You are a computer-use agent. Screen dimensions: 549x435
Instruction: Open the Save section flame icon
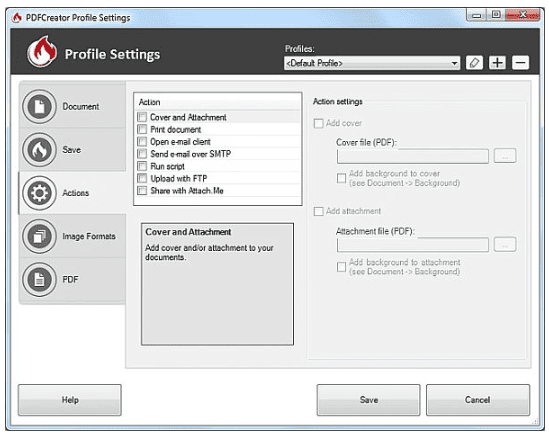[x=39, y=150]
